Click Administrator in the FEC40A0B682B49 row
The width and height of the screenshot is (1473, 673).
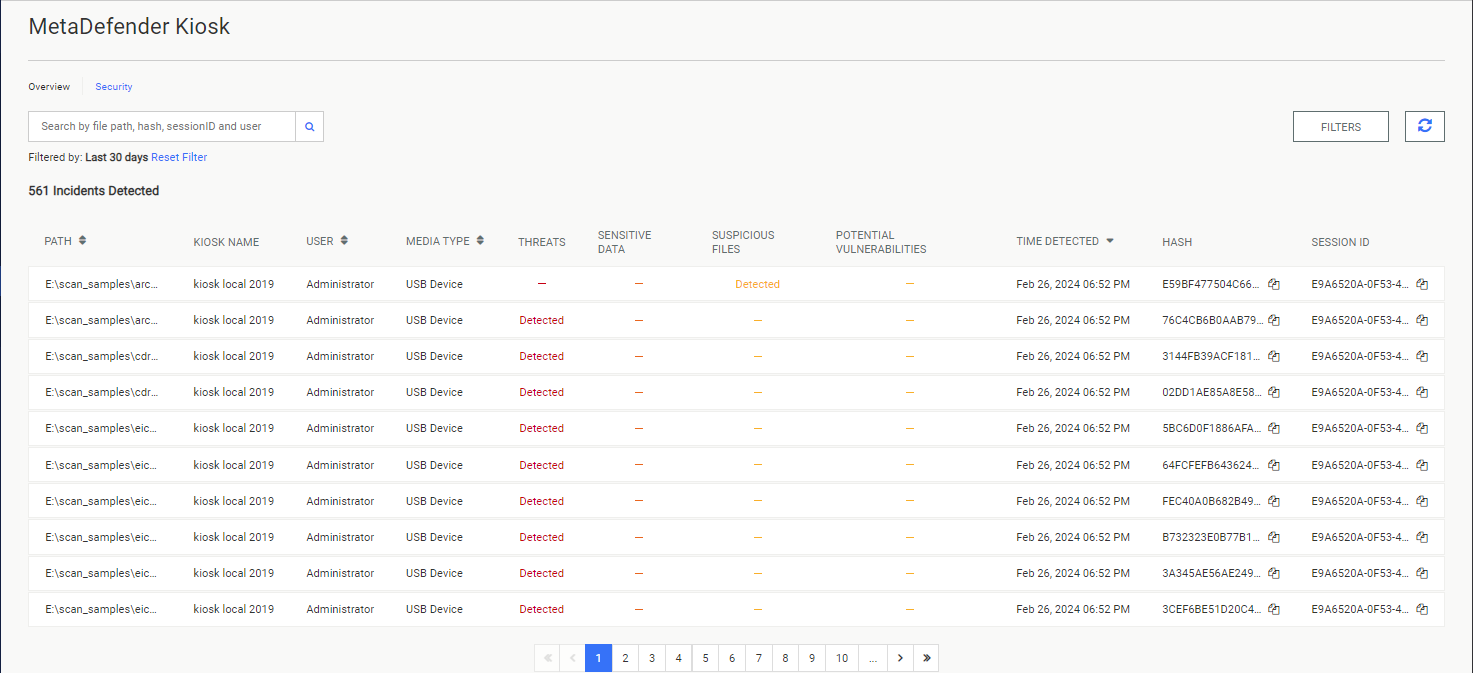tap(340, 501)
